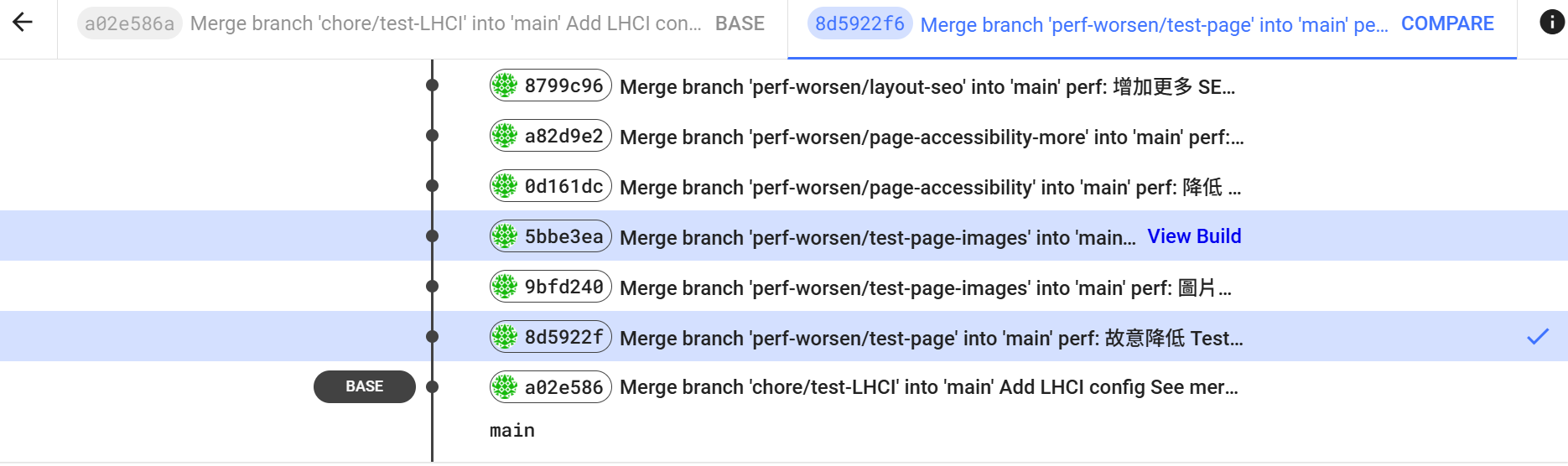Image resolution: width=1568 pixels, height=466 pixels.
Task: Select the main branch label
Action: tap(512, 430)
